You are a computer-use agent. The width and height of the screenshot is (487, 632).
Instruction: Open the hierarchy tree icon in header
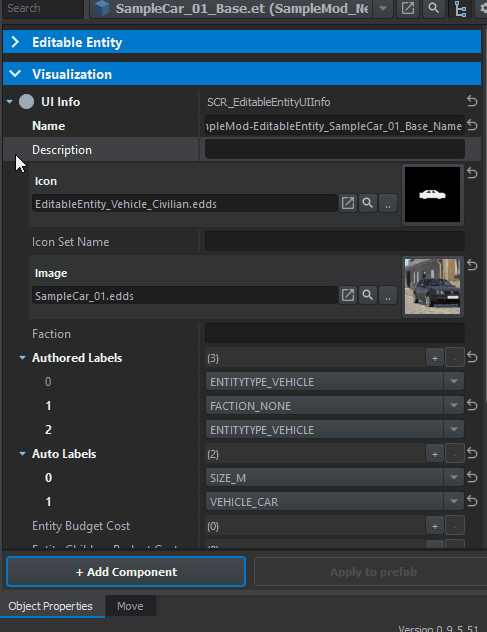(x=460, y=8)
